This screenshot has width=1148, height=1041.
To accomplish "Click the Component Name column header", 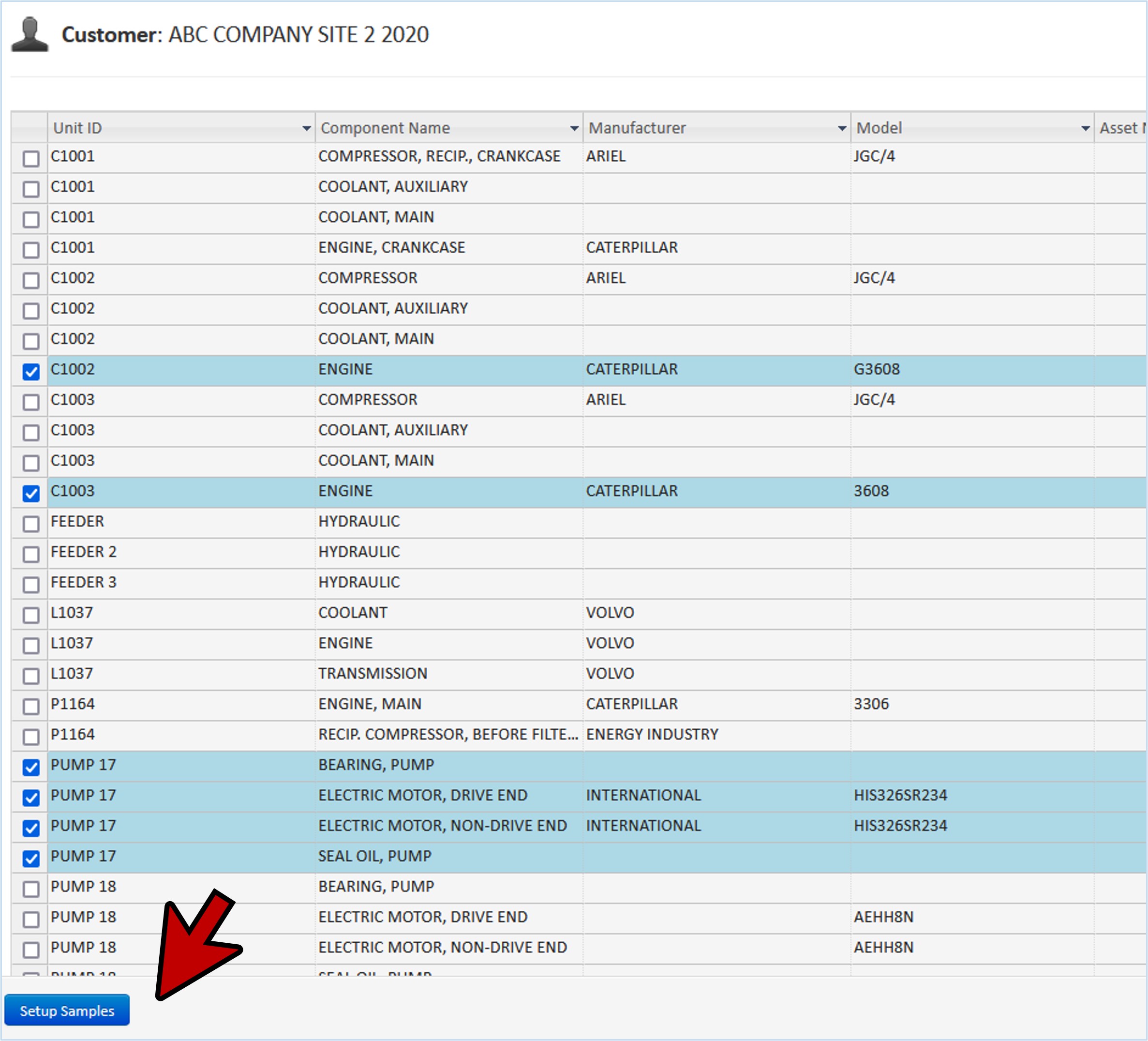I will point(386,128).
